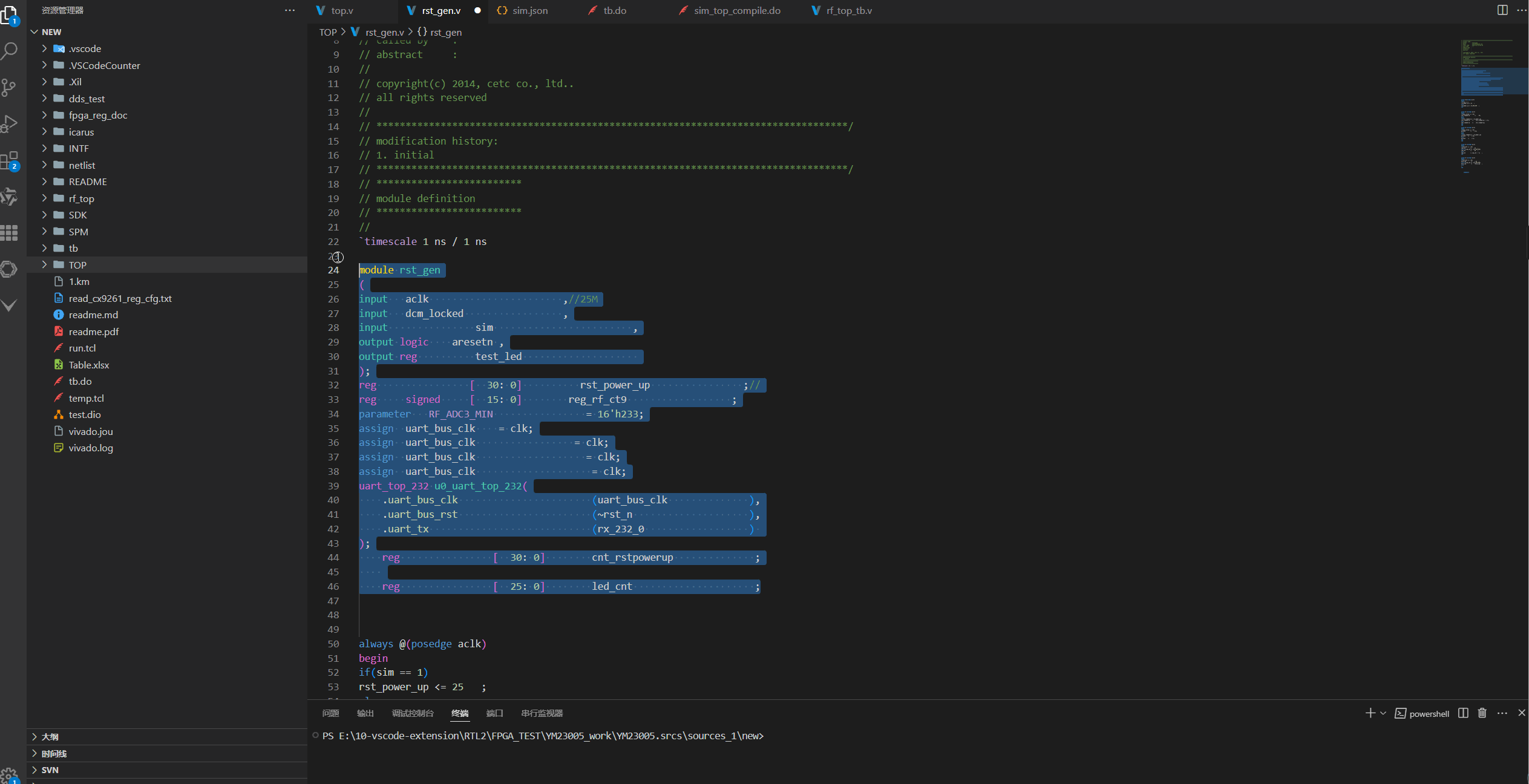Select the run.tcl file

tap(82, 348)
